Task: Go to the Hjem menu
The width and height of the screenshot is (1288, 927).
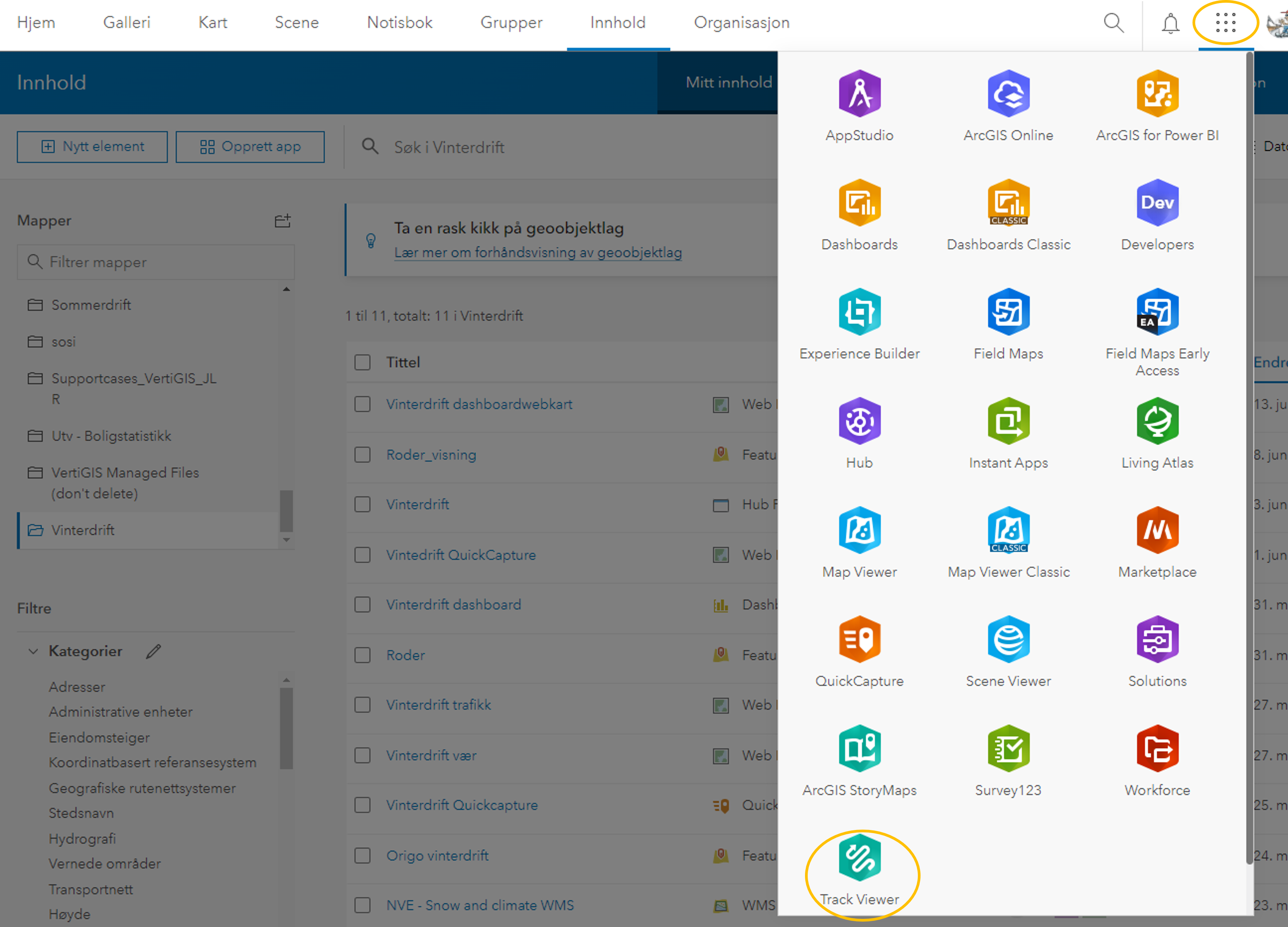Action: click(36, 23)
